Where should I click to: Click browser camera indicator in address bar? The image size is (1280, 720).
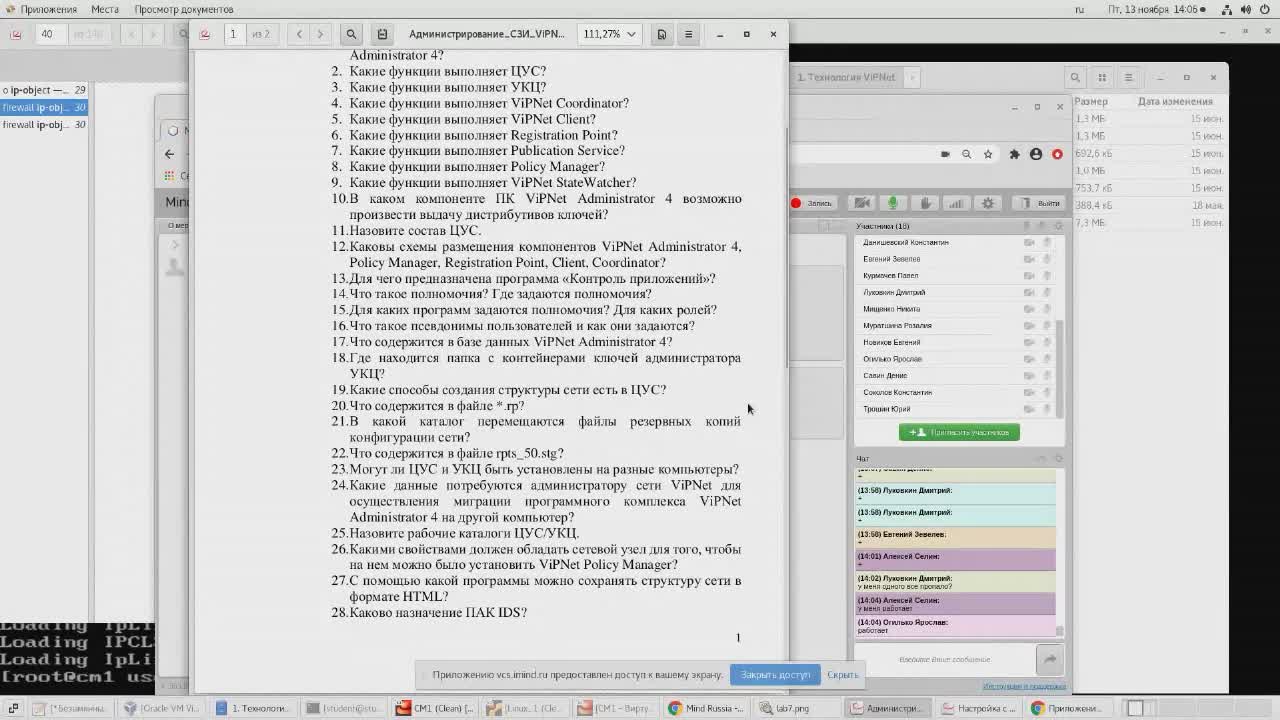945,154
